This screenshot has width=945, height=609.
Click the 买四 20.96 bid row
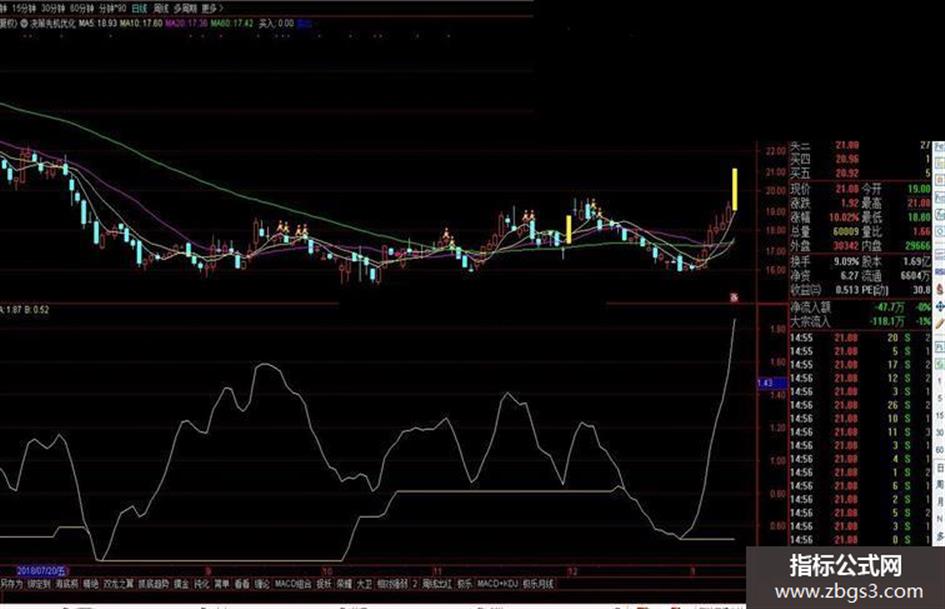(x=861, y=159)
